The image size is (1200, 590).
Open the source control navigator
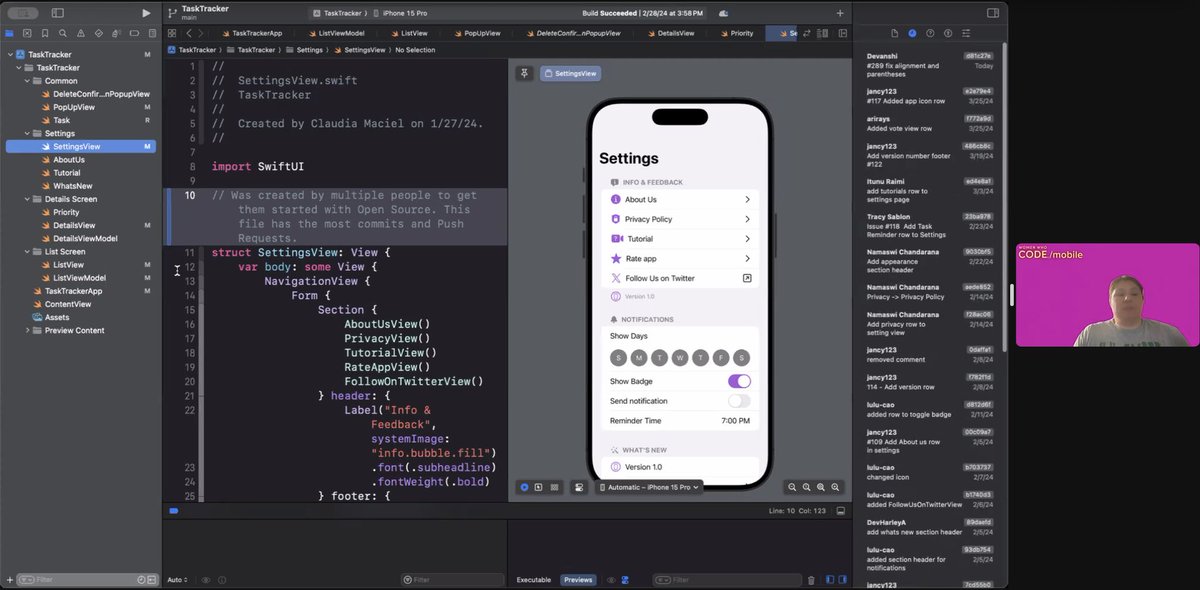[x=25, y=33]
